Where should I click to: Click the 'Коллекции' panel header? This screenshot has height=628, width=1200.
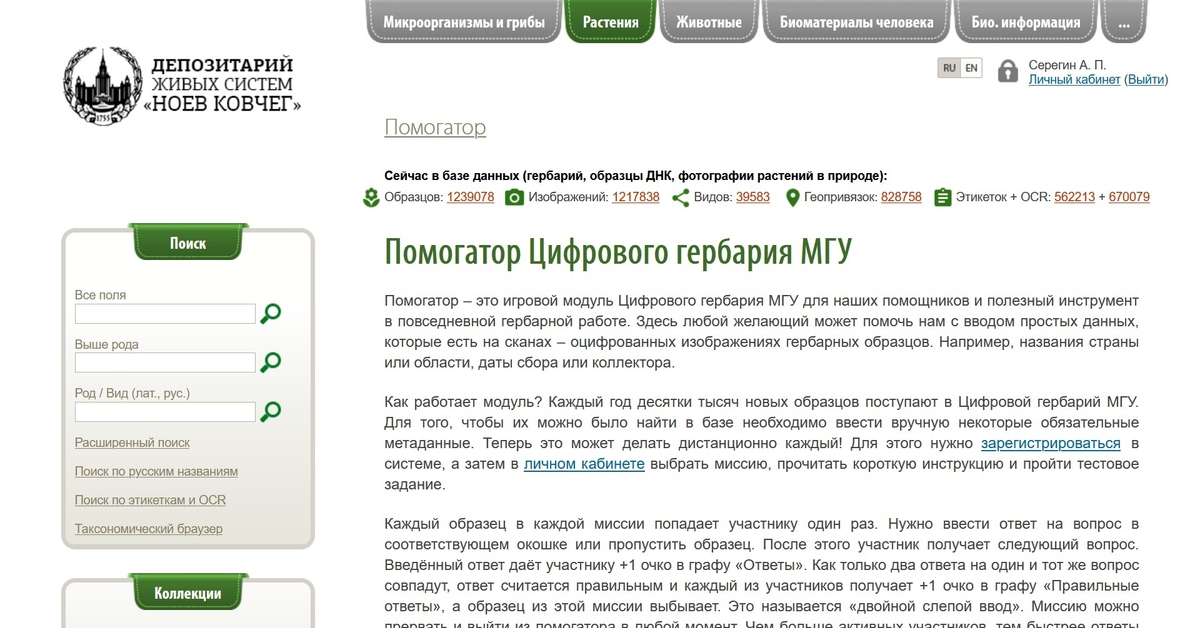point(188,593)
